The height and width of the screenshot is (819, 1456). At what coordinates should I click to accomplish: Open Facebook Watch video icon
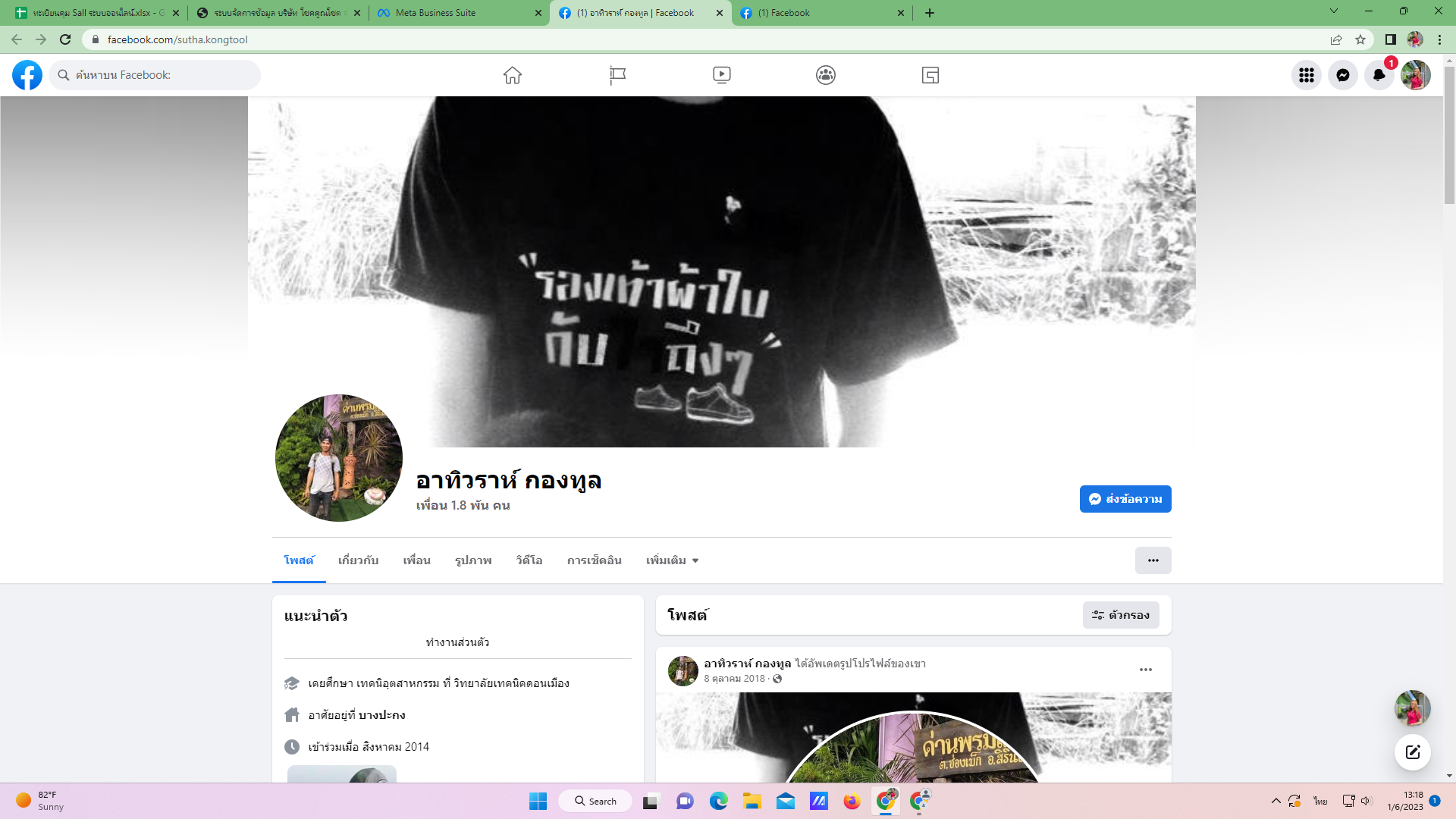(x=721, y=75)
